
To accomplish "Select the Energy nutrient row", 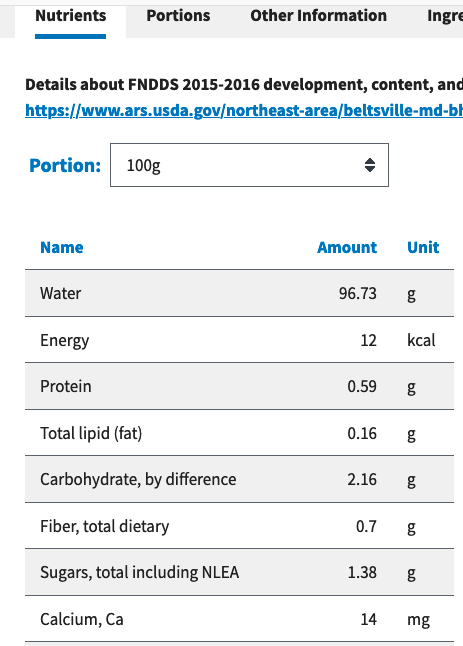I will (239, 340).
